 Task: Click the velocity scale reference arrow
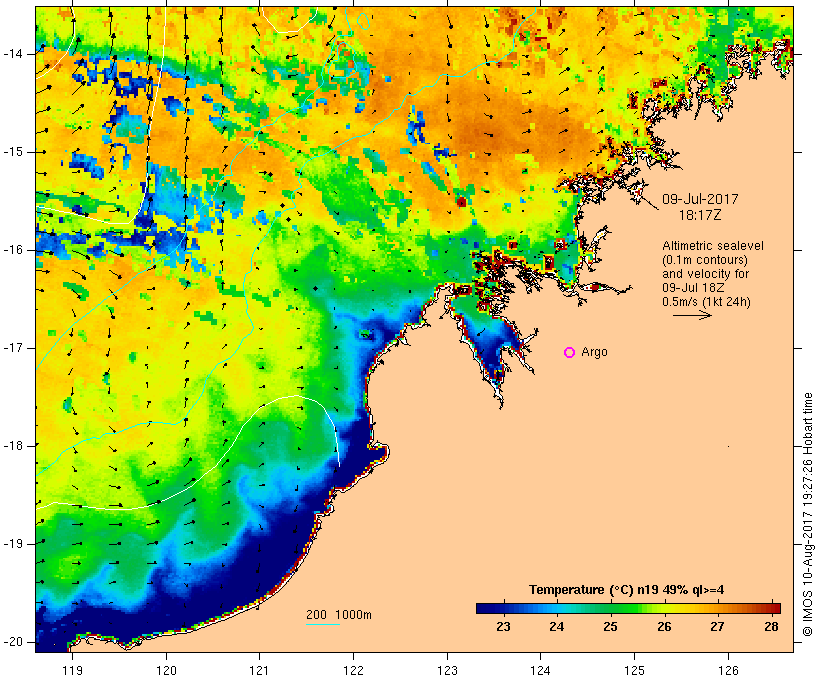(692, 315)
